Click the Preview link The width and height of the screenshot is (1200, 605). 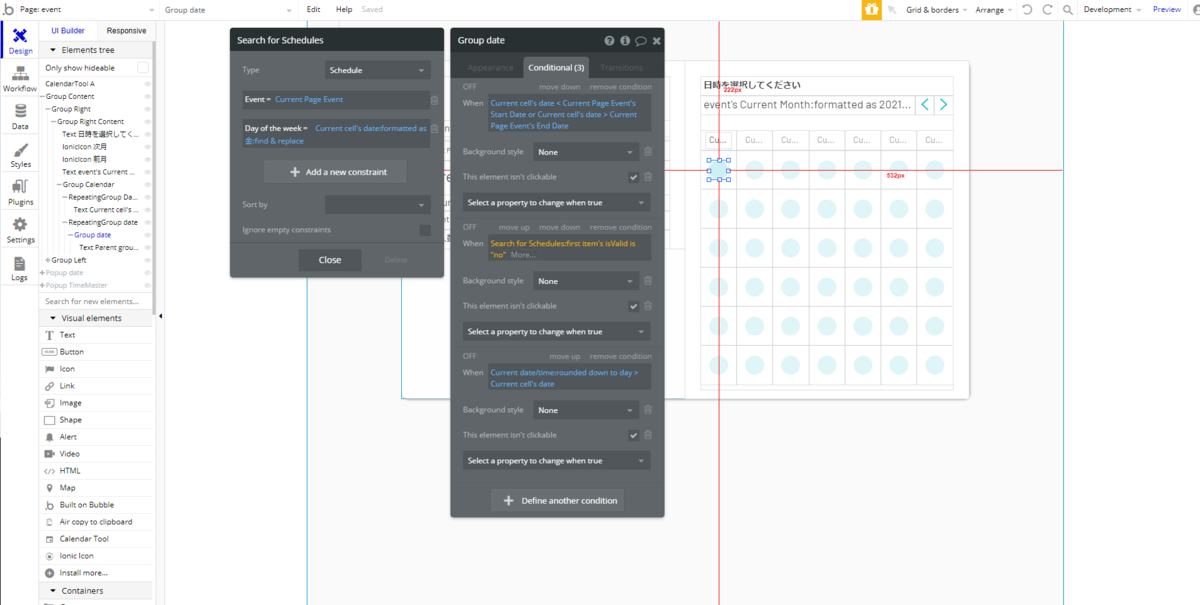[x=1167, y=9]
